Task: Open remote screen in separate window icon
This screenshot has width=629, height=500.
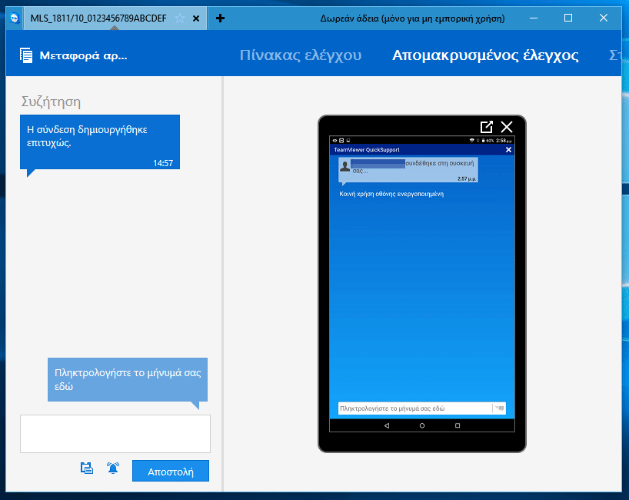Action: 486,127
